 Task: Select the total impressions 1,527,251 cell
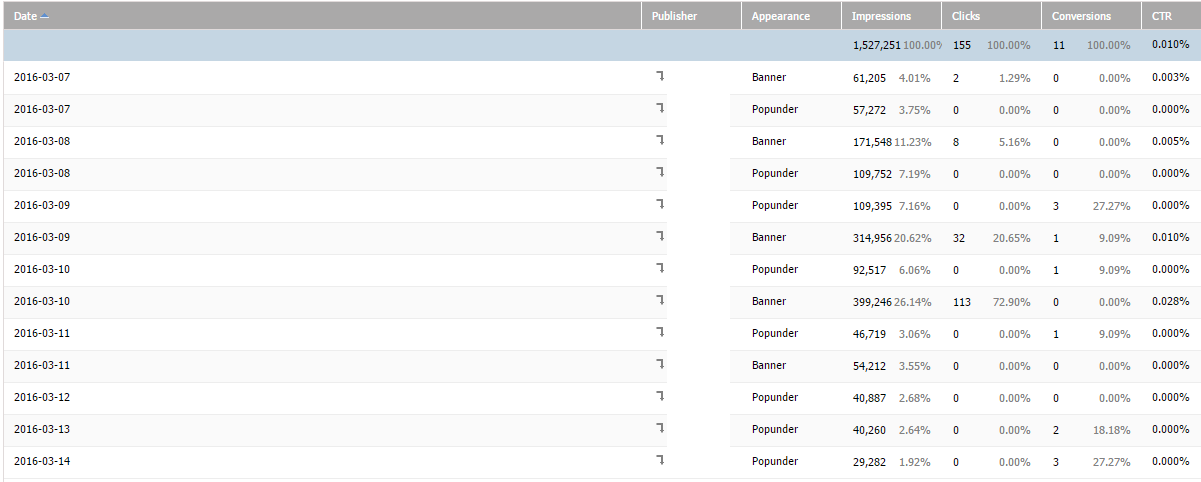[x=877, y=45]
